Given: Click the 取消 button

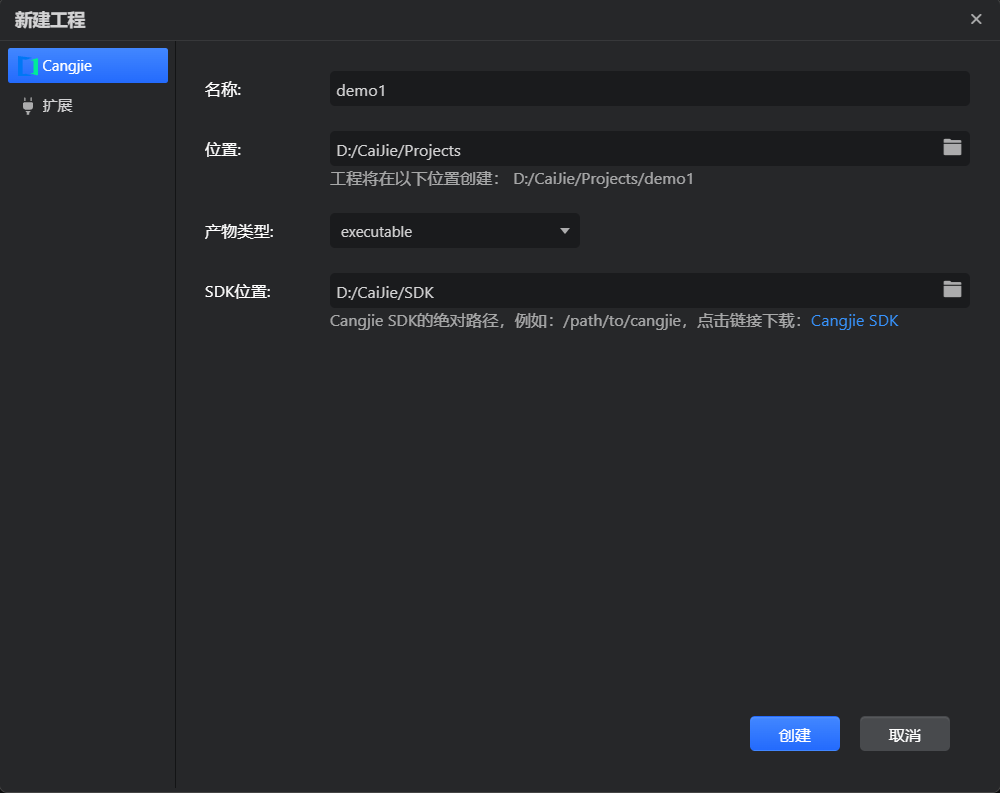Looking at the screenshot, I should [904, 734].
